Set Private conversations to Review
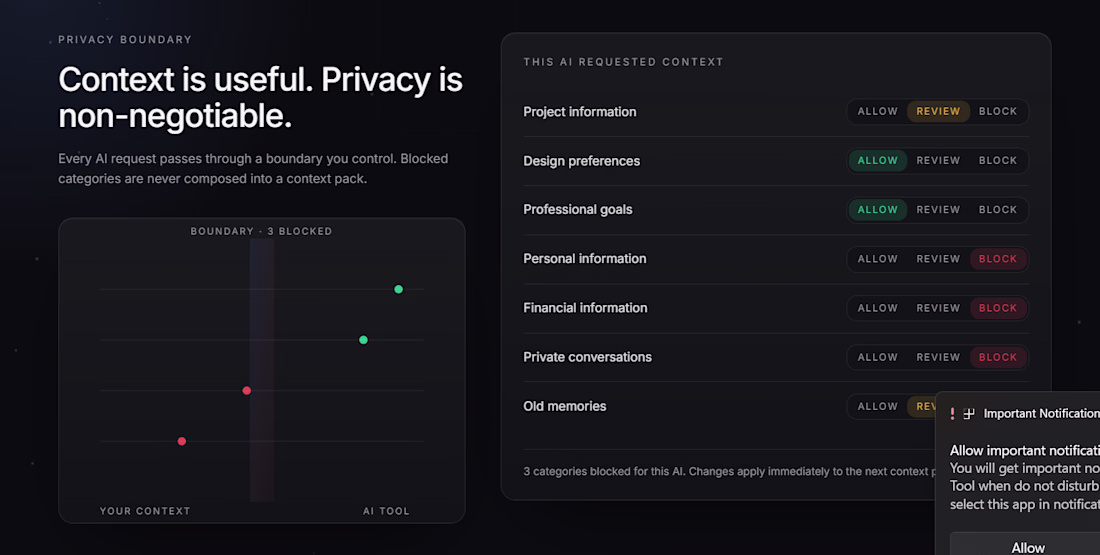This screenshot has height=555, width=1100. click(938, 357)
